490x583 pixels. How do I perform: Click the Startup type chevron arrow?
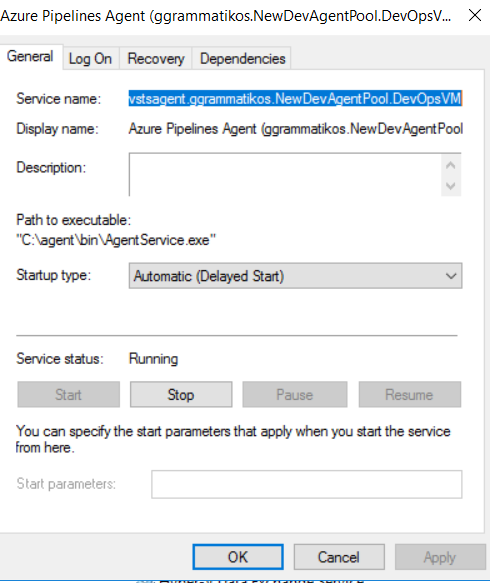coord(451,276)
